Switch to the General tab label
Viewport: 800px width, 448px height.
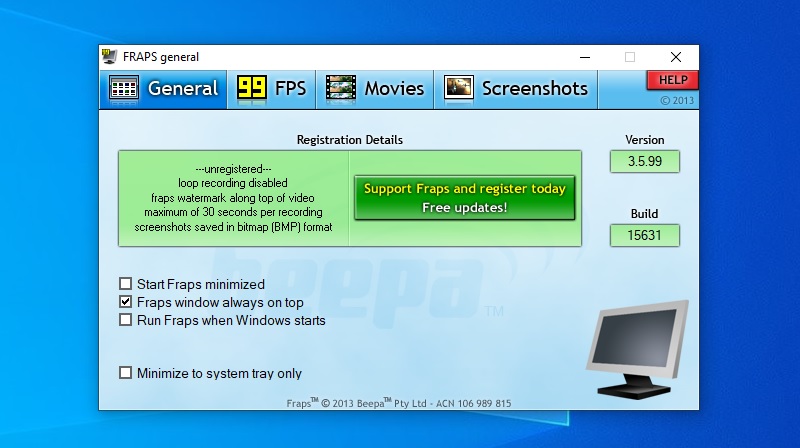pos(183,88)
